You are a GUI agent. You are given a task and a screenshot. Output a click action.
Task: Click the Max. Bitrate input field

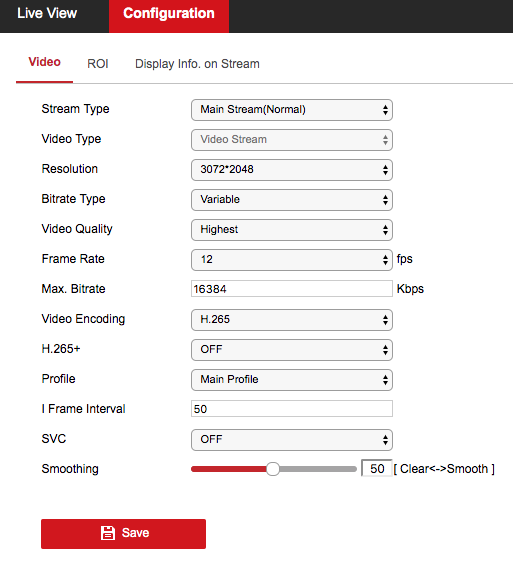(292, 289)
